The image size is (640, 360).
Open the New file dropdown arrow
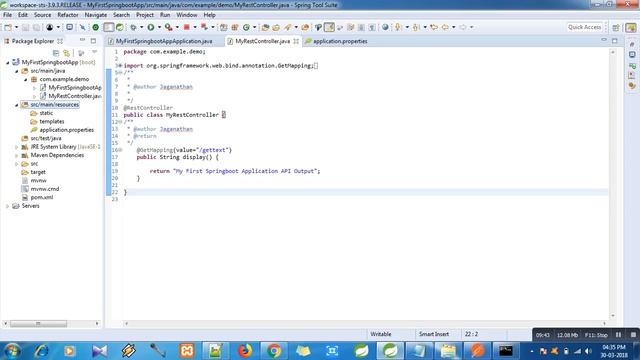point(16,27)
